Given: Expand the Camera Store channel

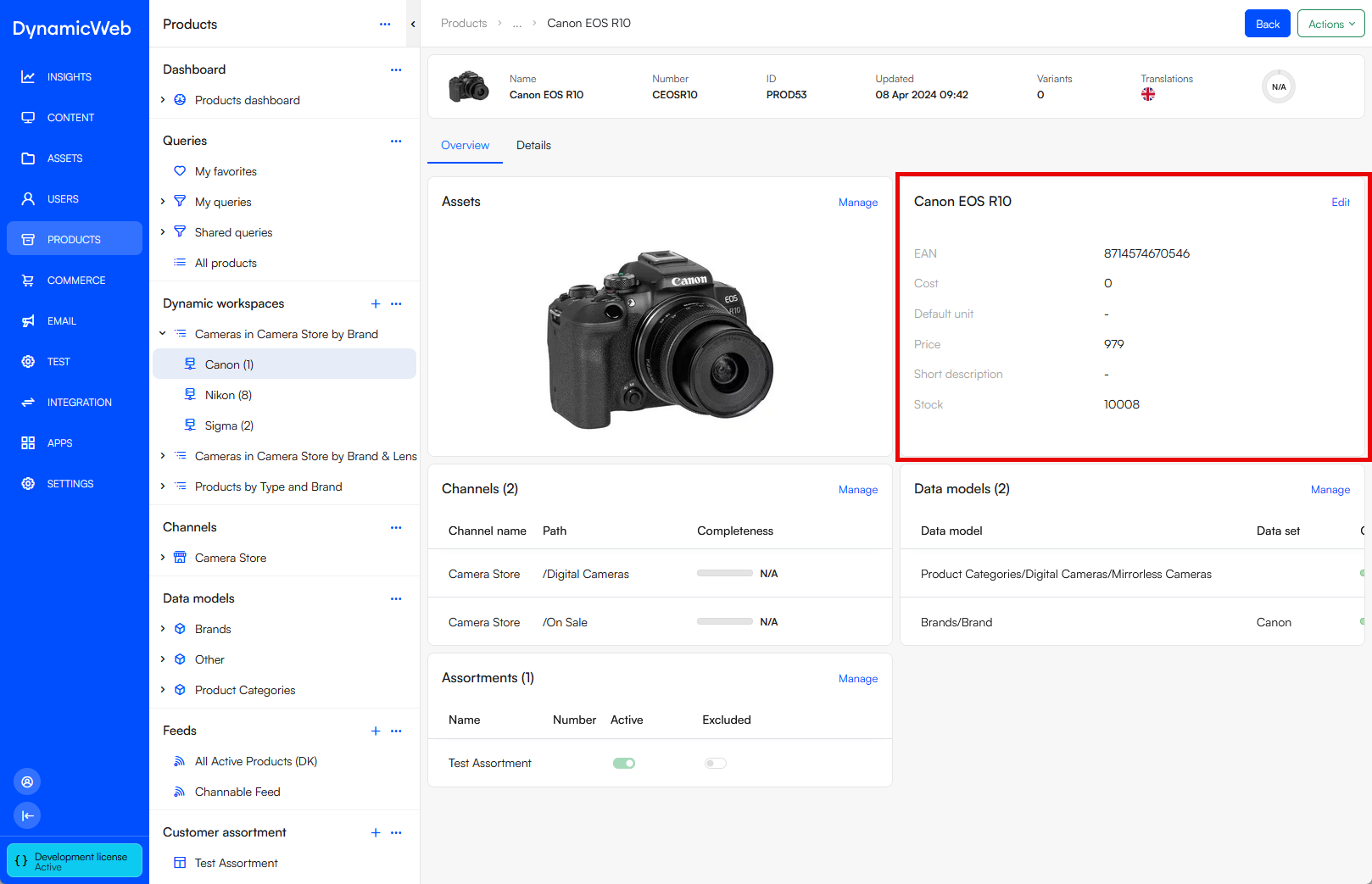Looking at the screenshot, I should (163, 558).
